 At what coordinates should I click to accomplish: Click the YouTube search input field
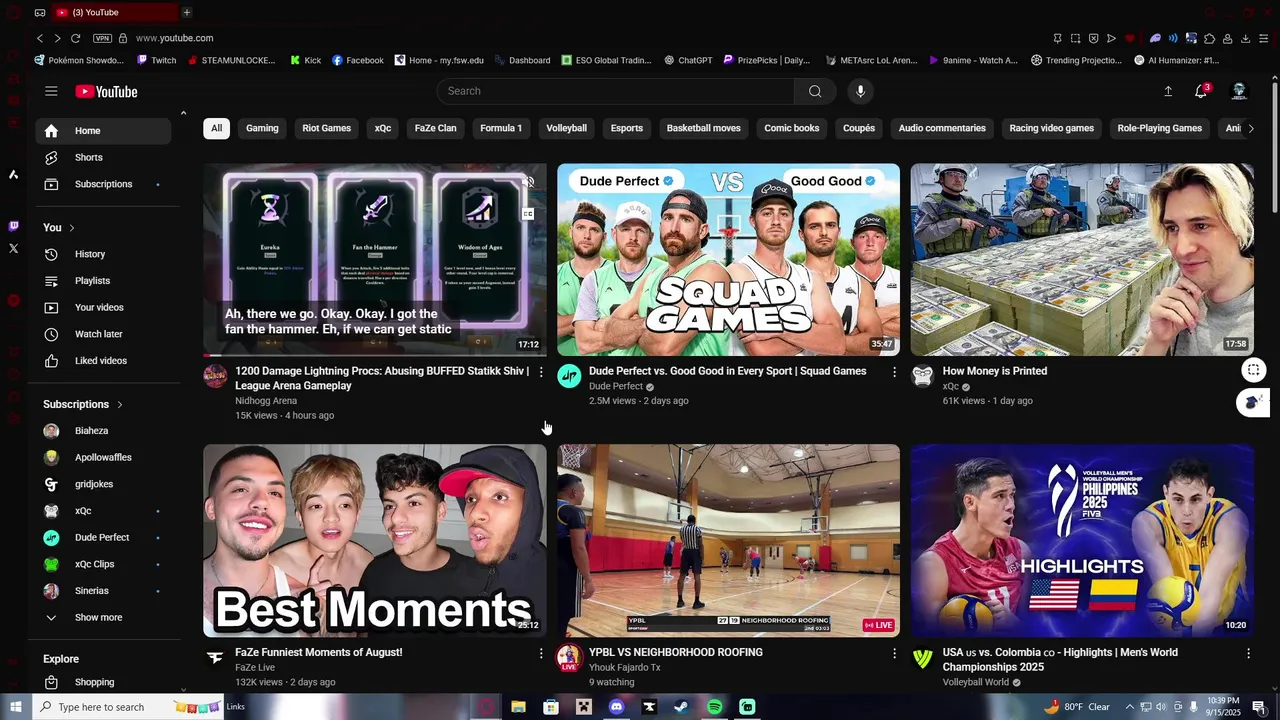click(616, 91)
